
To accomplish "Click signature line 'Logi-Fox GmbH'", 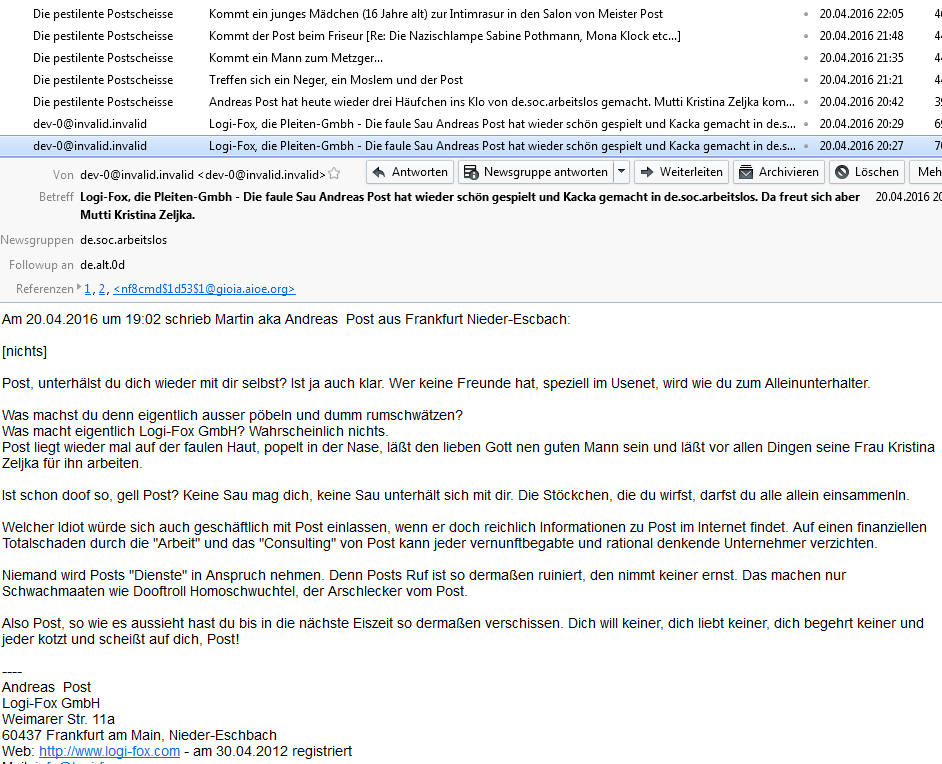I will pyautogui.click(x=51, y=703).
